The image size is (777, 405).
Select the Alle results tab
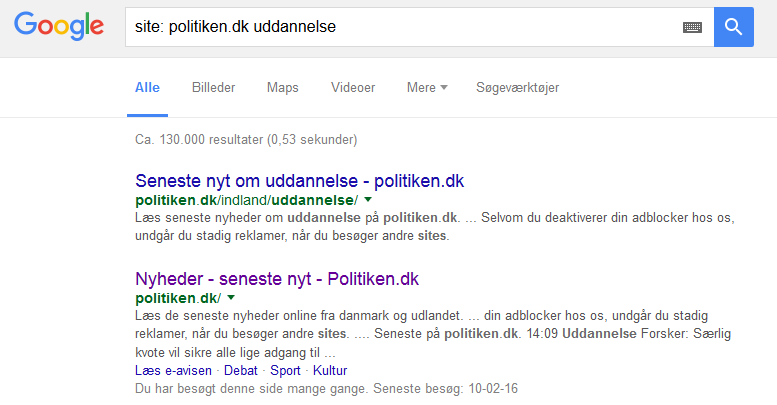147,87
